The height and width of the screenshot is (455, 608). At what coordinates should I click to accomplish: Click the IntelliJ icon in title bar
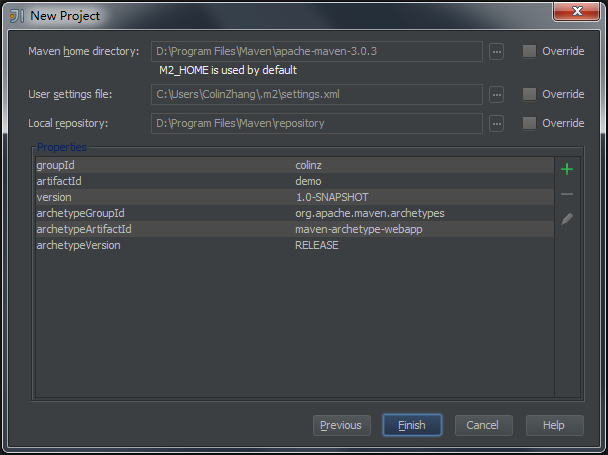click(x=17, y=16)
